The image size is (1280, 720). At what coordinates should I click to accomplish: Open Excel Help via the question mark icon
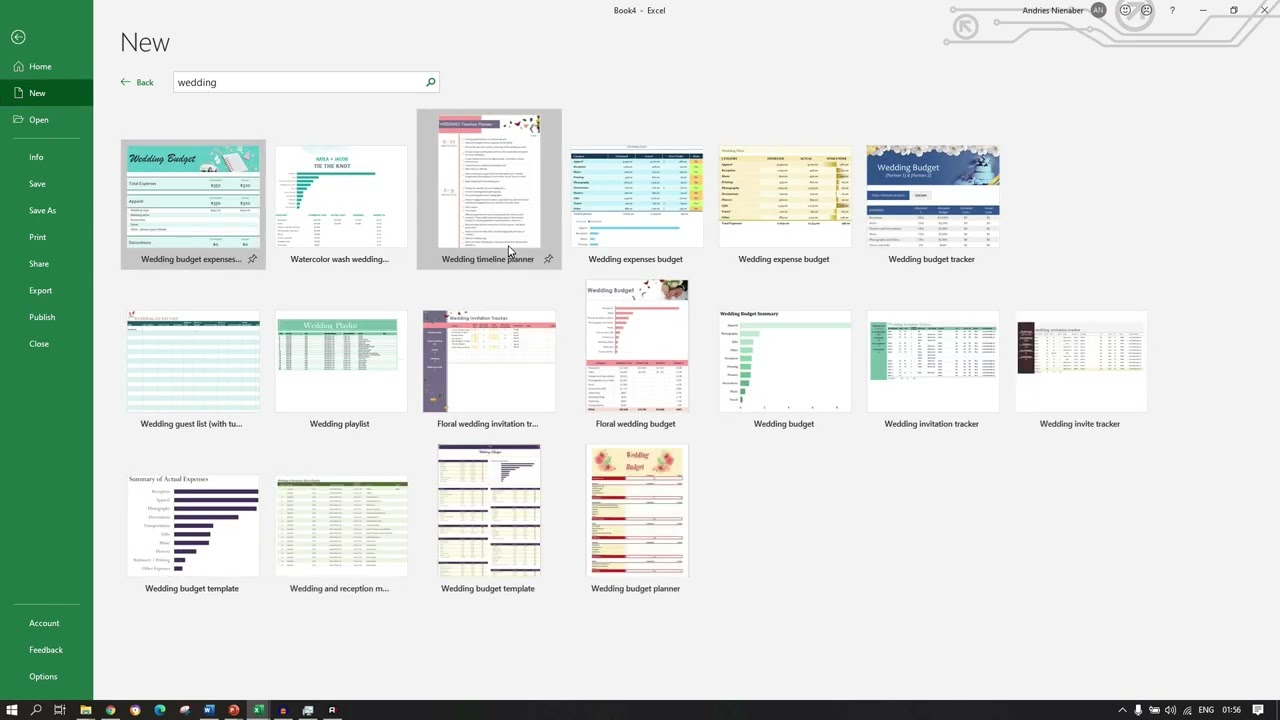[x=1172, y=10]
